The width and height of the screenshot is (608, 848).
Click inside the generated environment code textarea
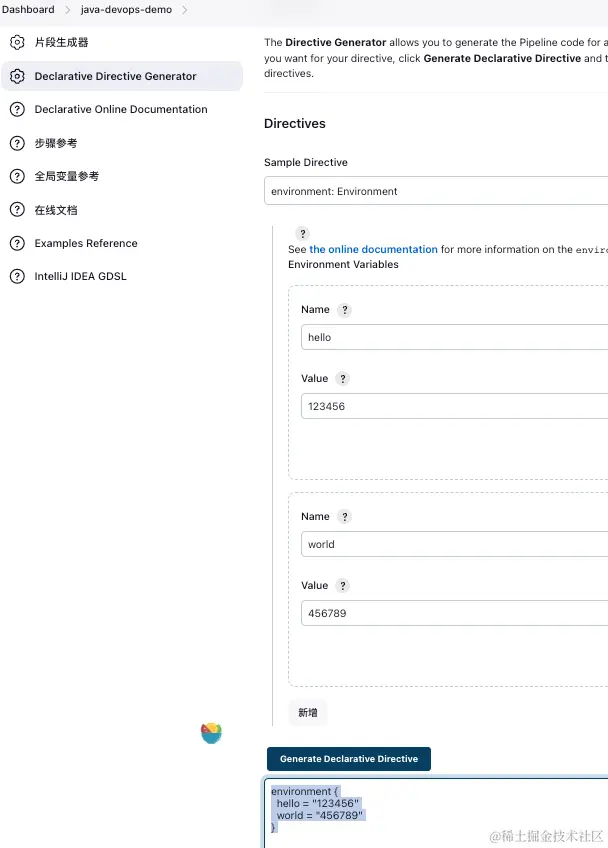[436, 813]
